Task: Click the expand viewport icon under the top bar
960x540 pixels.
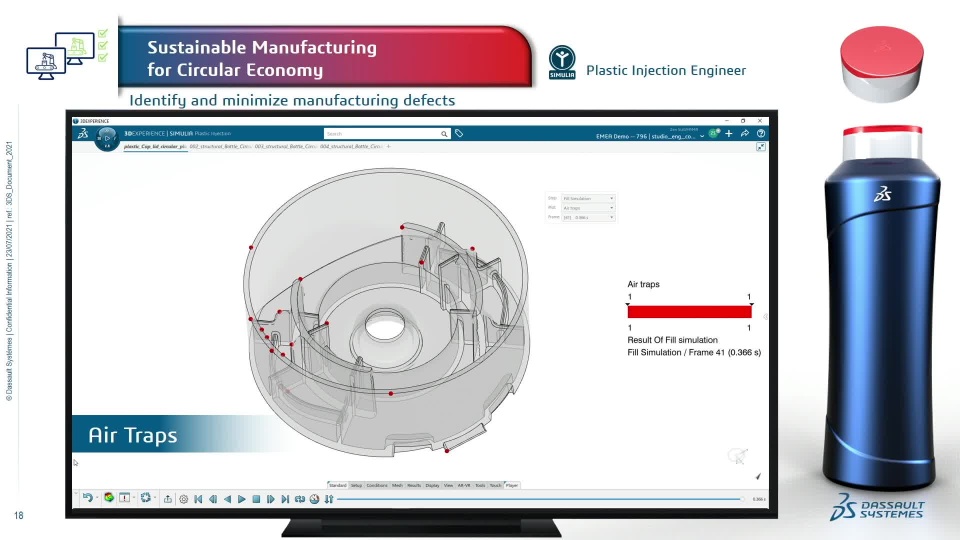Action: (x=760, y=147)
